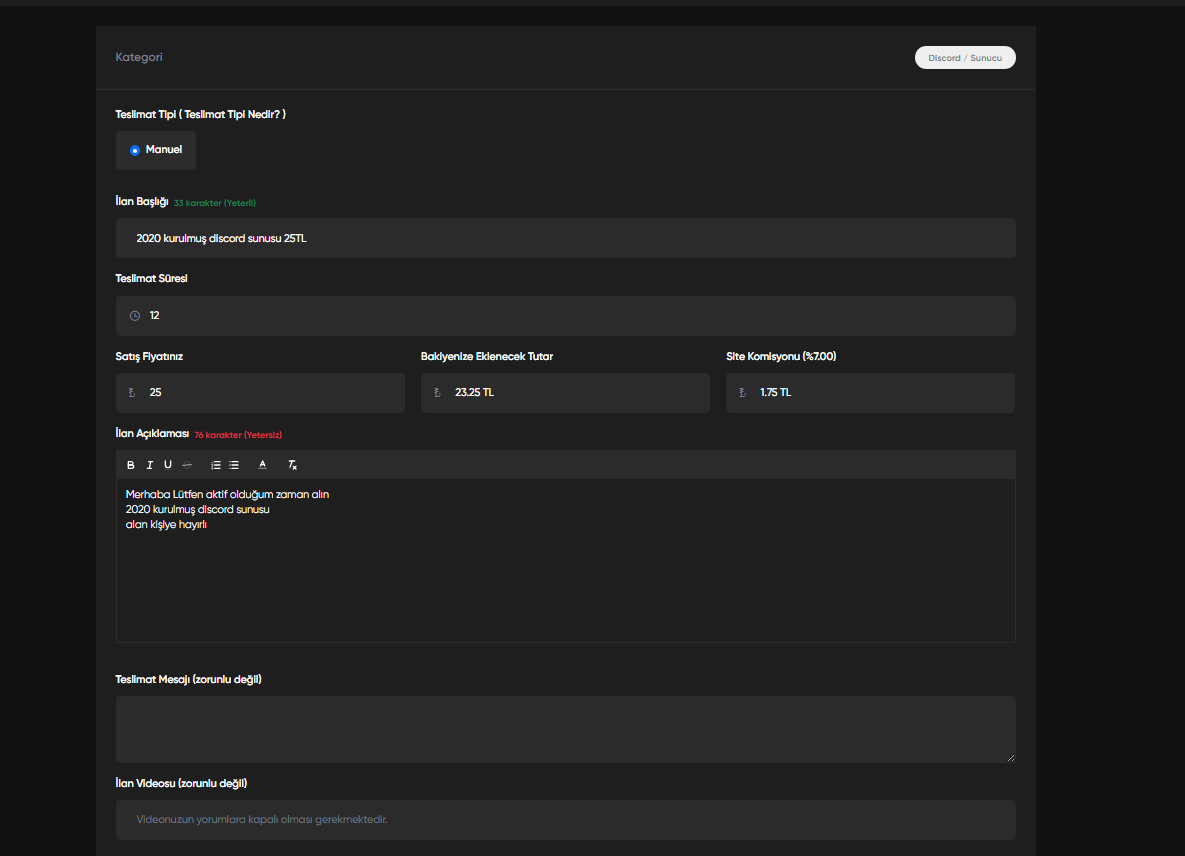Click the Kategori heading label

[x=138, y=57]
